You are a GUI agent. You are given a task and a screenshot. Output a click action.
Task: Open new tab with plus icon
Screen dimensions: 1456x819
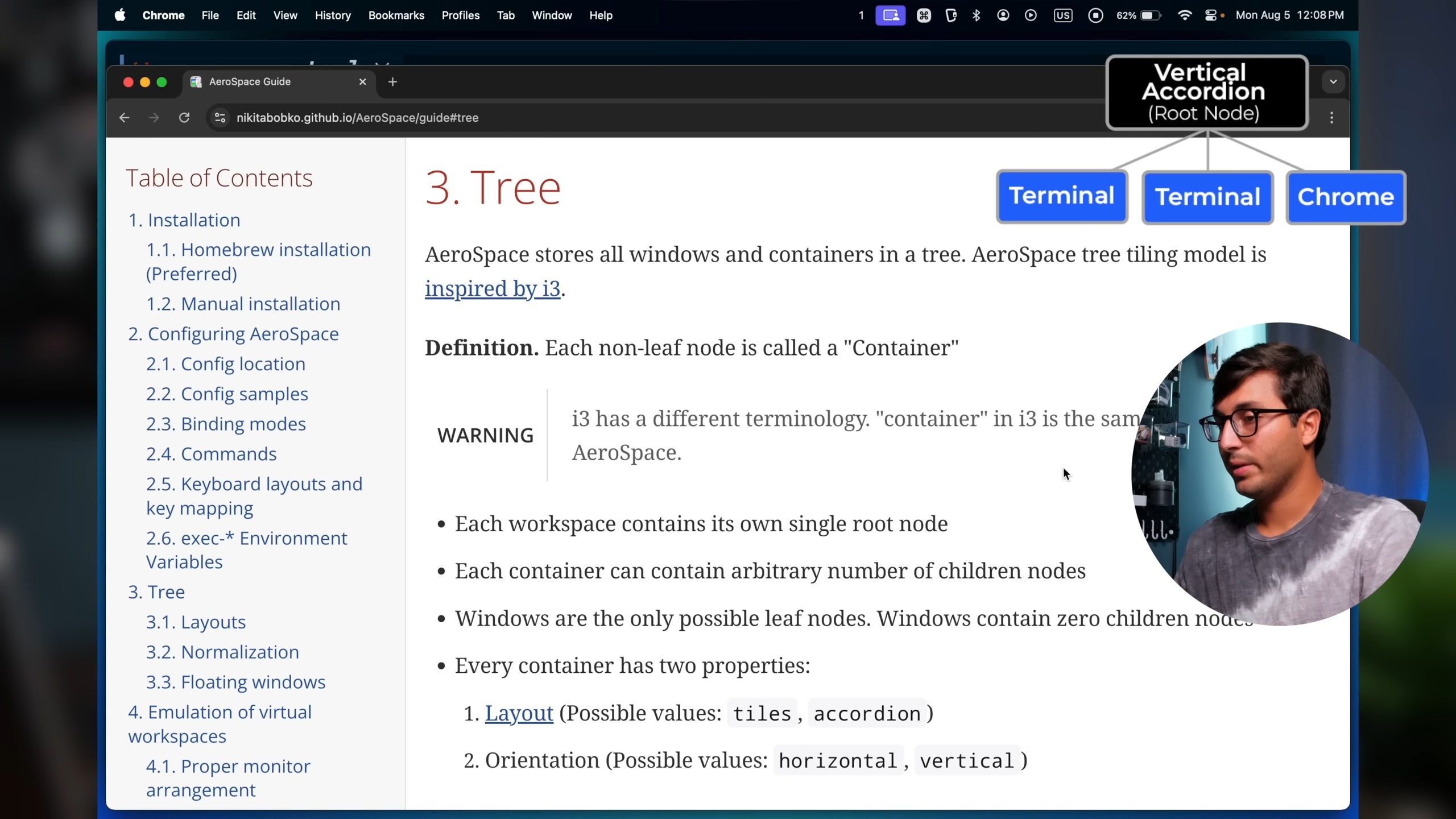pos(392,82)
